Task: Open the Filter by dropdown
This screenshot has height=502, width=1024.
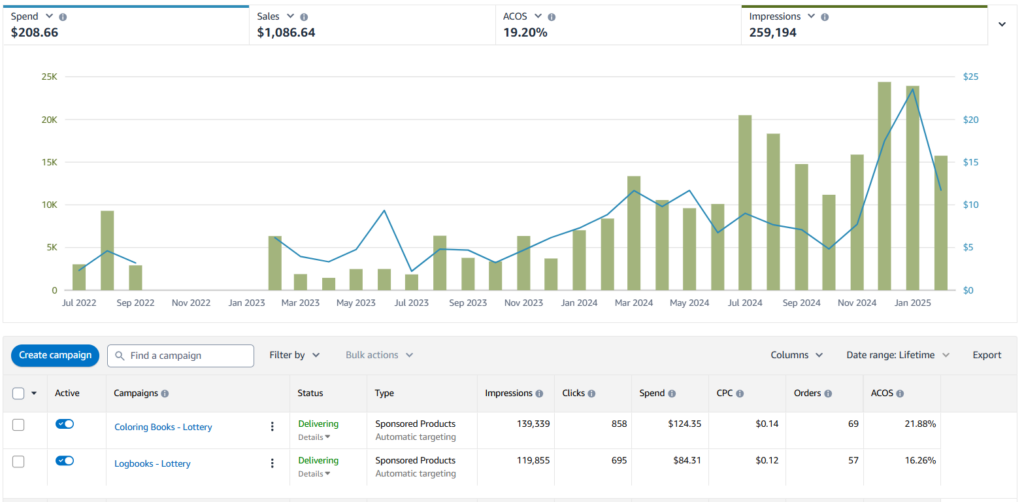Action: pos(295,355)
